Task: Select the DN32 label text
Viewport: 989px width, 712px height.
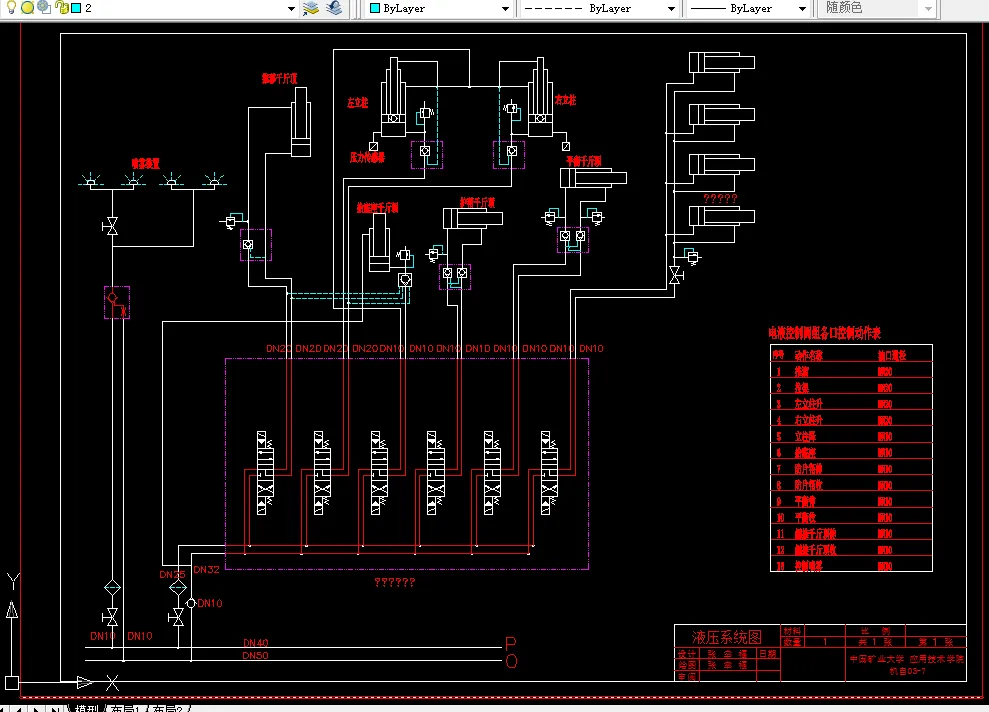Action: click(x=206, y=569)
